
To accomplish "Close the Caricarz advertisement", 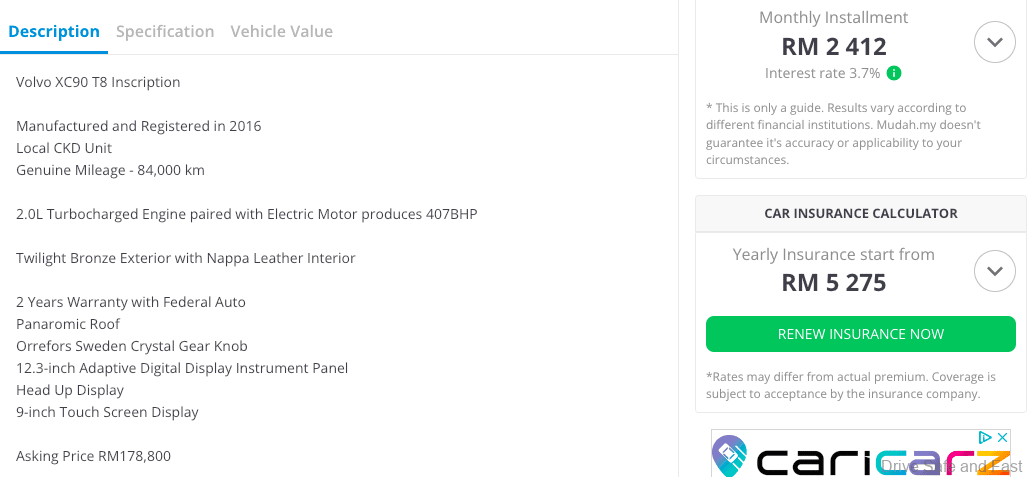I will click(1002, 438).
